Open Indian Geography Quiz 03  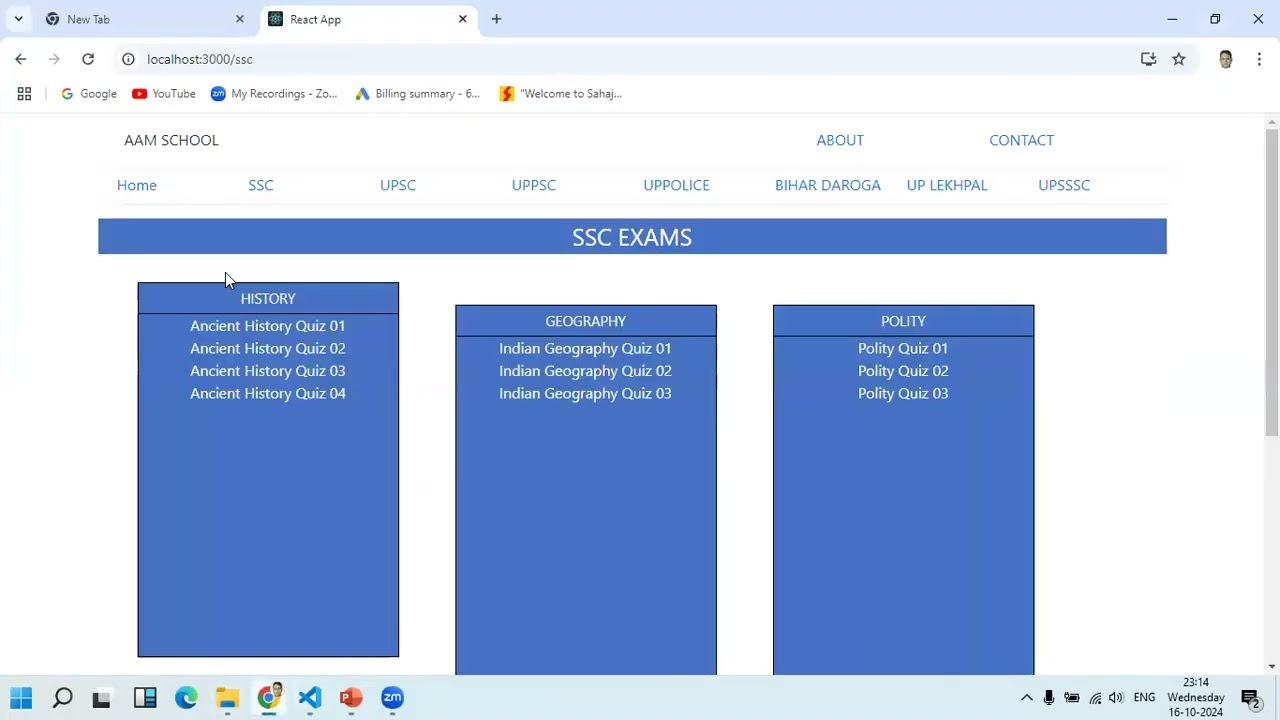[585, 393]
